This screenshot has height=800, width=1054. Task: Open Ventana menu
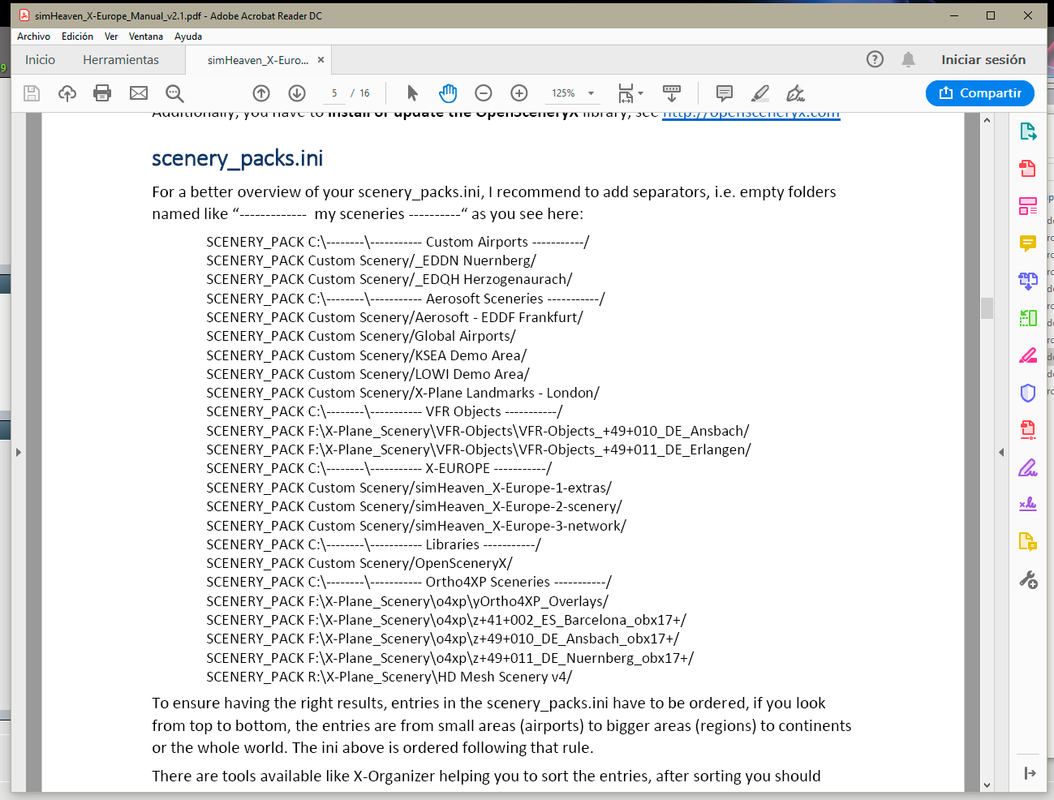[x=146, y=36]
